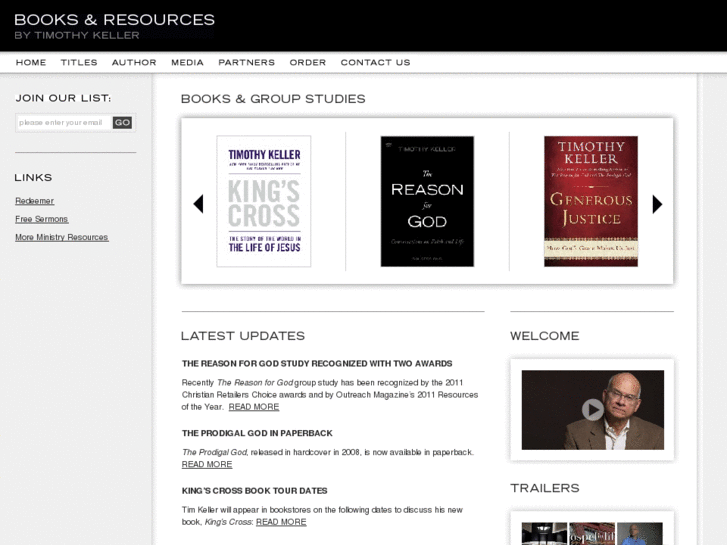The width and height of the screenshot is (727, 545).
Task: Click the GO button for email list
Action: tap(122, 122)
